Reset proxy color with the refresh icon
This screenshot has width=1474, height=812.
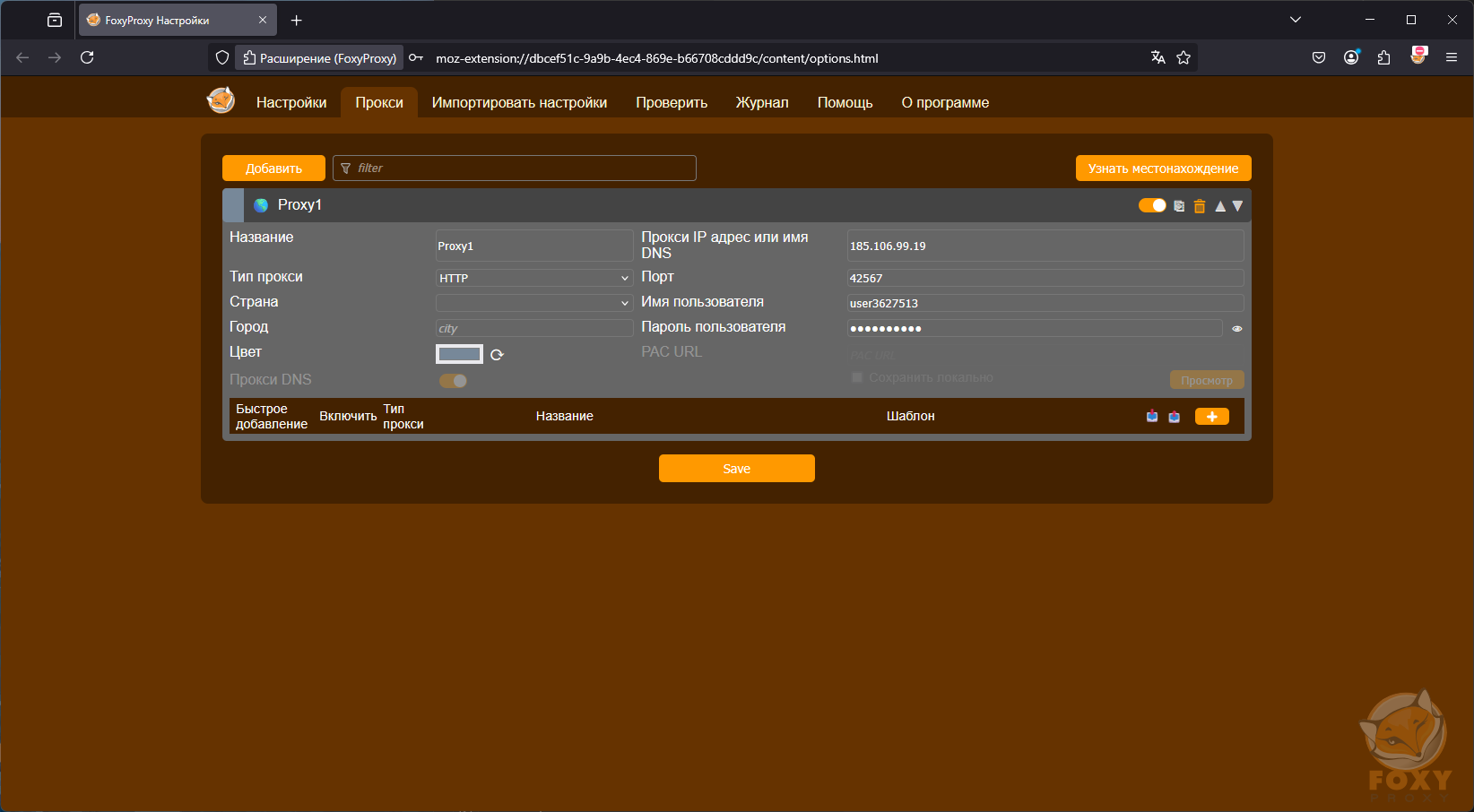click(x=497, y=355)
